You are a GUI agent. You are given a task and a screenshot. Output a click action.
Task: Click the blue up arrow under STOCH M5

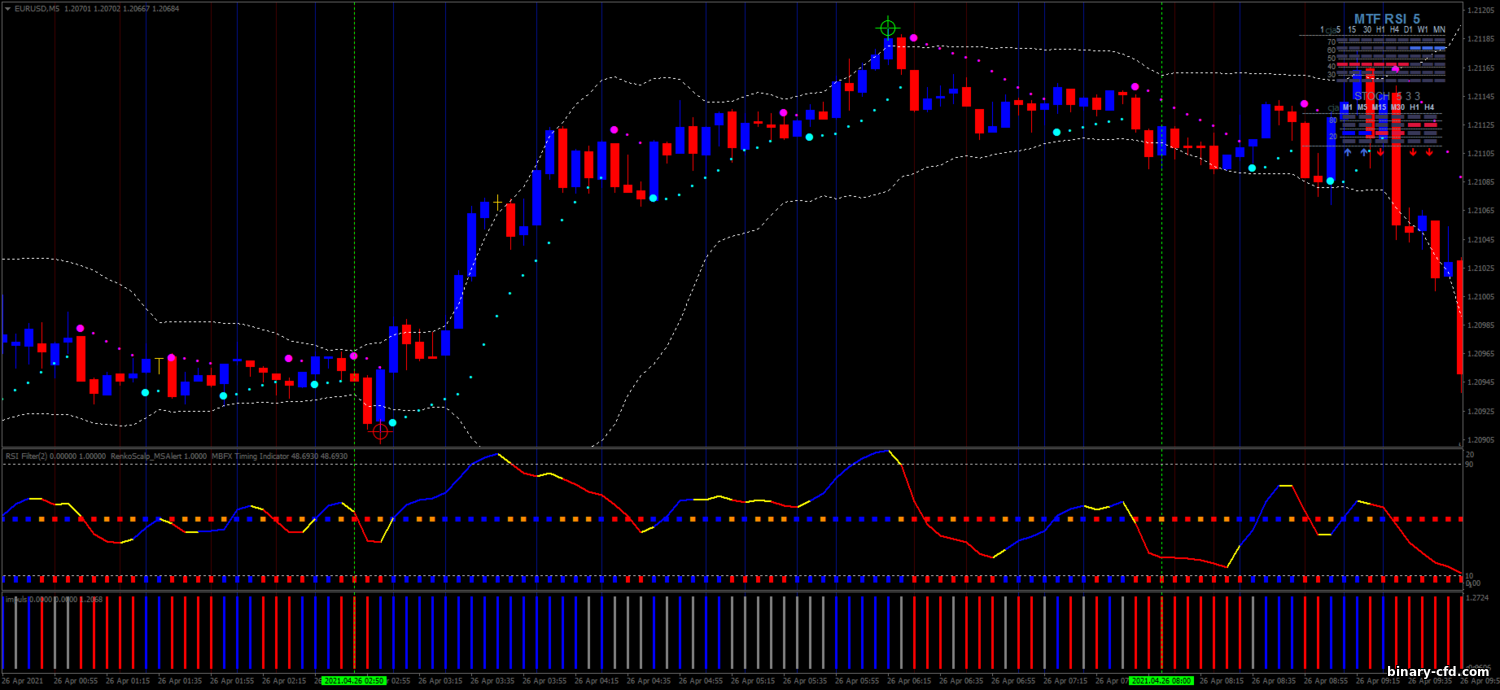(1364, 152)
